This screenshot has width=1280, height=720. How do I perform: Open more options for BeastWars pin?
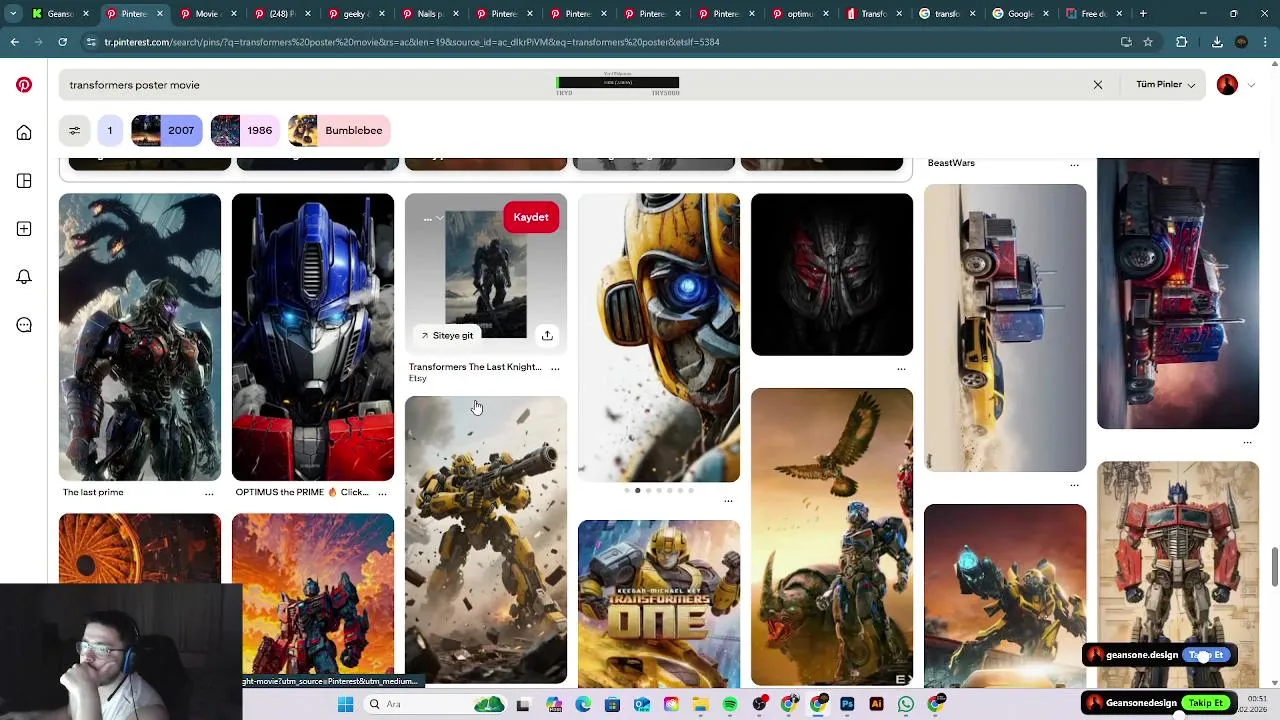point(1074,164)
